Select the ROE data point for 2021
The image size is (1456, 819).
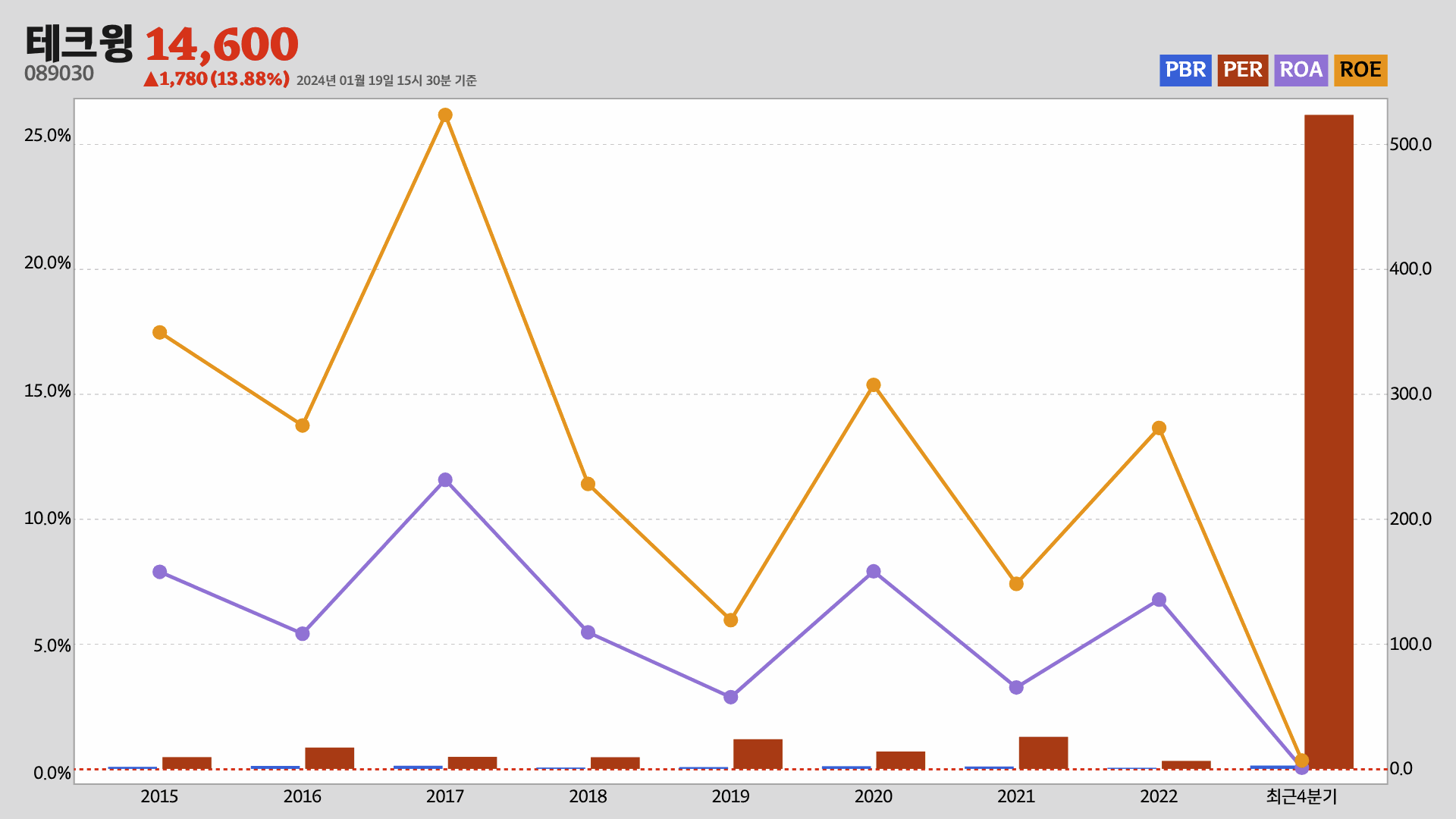(x=1016, y=584)
